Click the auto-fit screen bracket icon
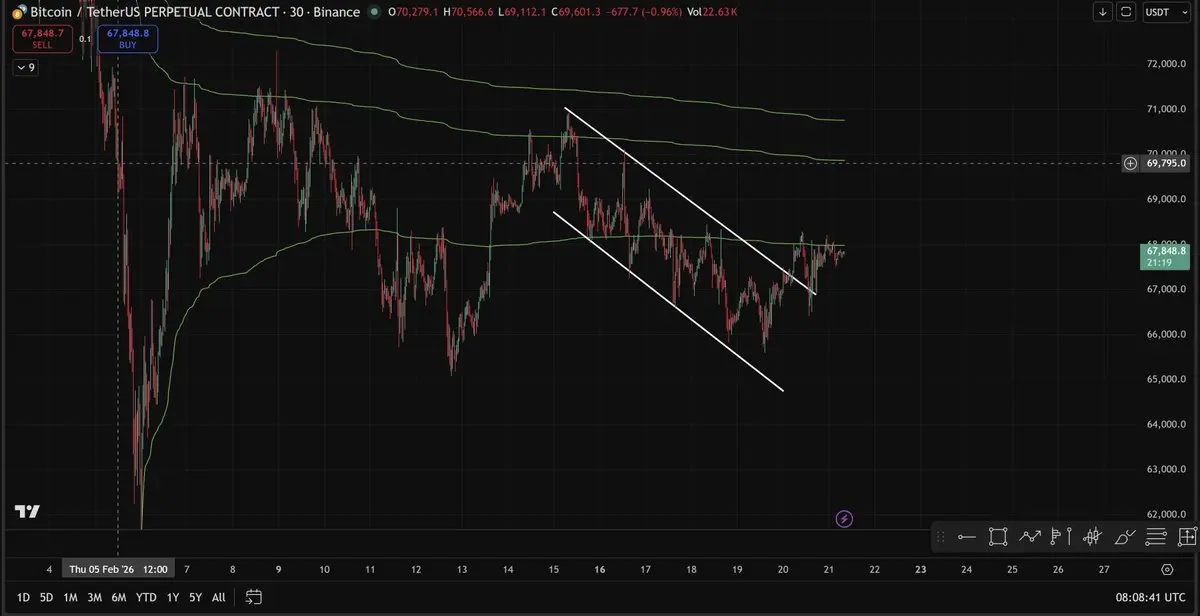The image size is (1200, 616). click(1126, 12)
